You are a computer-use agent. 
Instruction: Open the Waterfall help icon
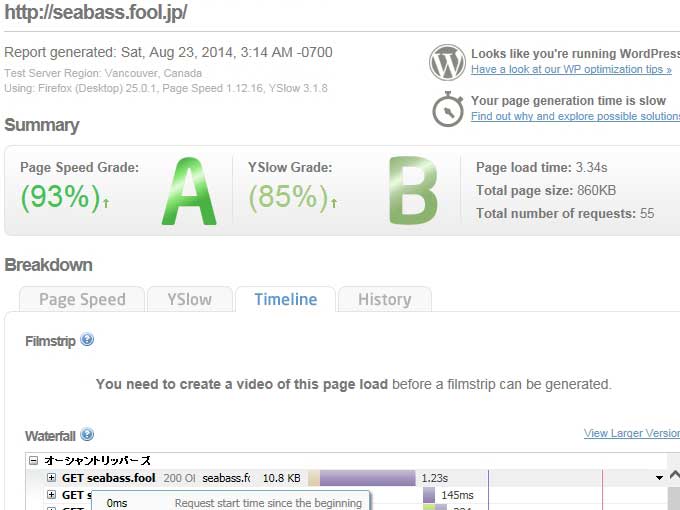(87, 435)
